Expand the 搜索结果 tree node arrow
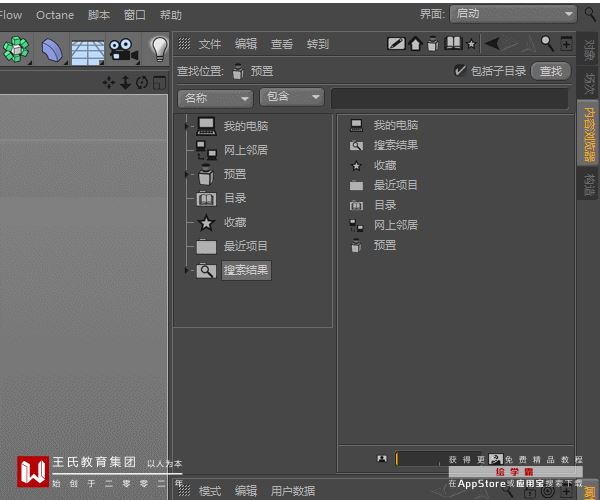The height and width of the screenshot is (500, 600). (x=187, y=270)
